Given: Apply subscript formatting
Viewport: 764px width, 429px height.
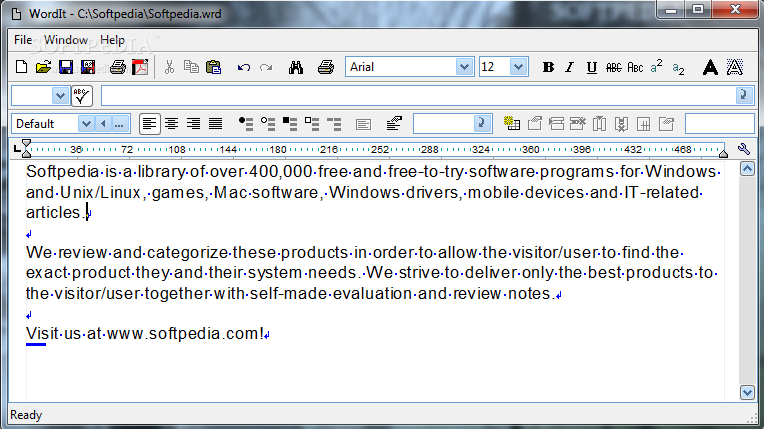Looking at the screenshot, I should pyautogui.click(x=678, y=68).
